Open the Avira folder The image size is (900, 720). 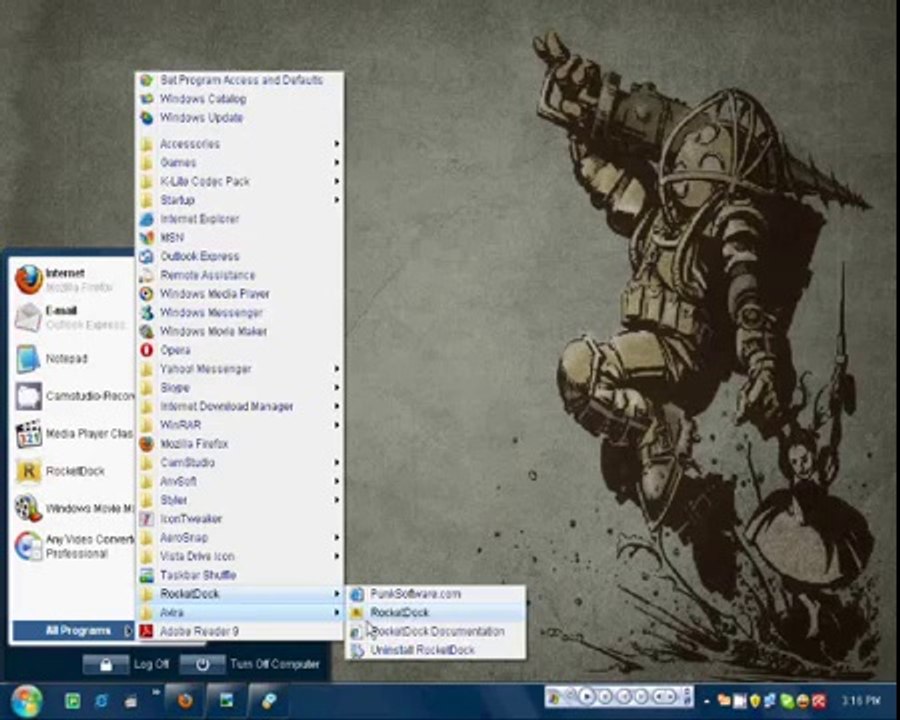(x=240, y=613)
